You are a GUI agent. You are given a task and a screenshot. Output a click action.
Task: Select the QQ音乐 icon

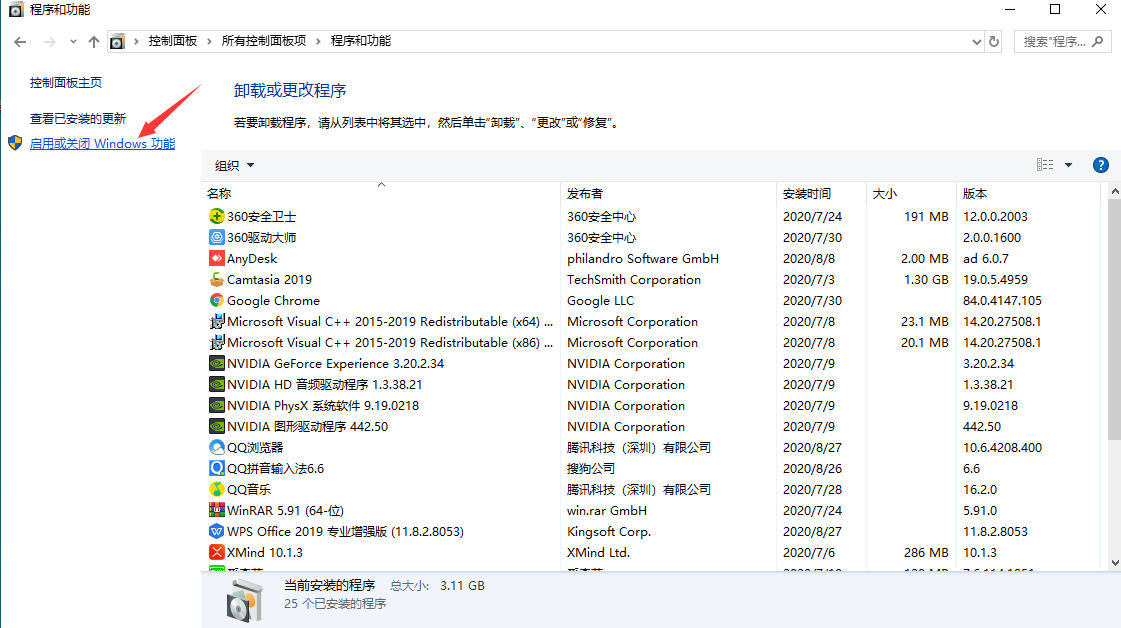217,489
